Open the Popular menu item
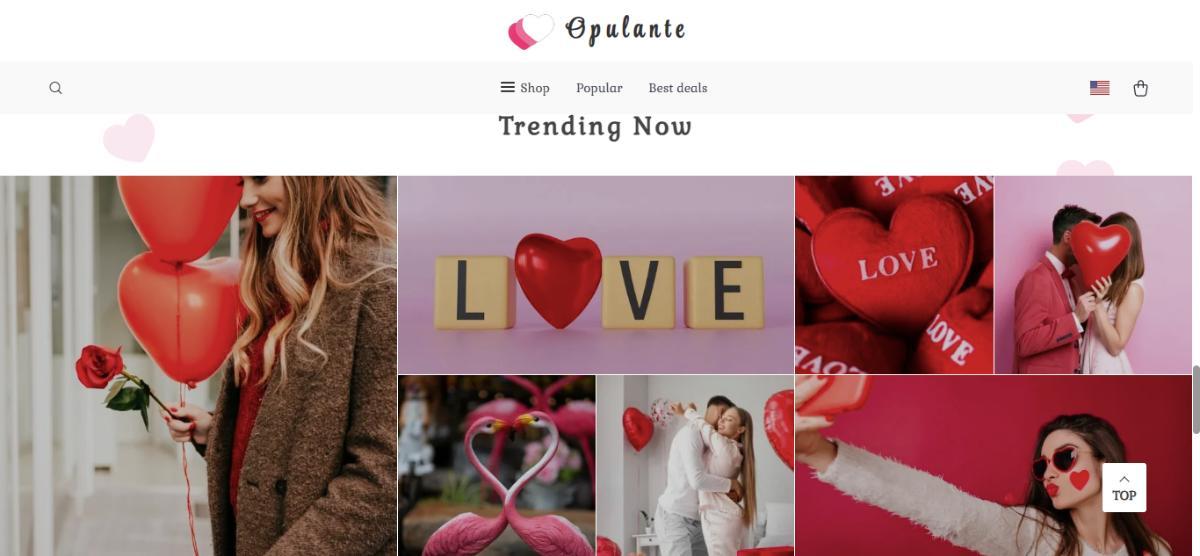Viewport: 1200px width, 556px height. [x=599, y=88]
